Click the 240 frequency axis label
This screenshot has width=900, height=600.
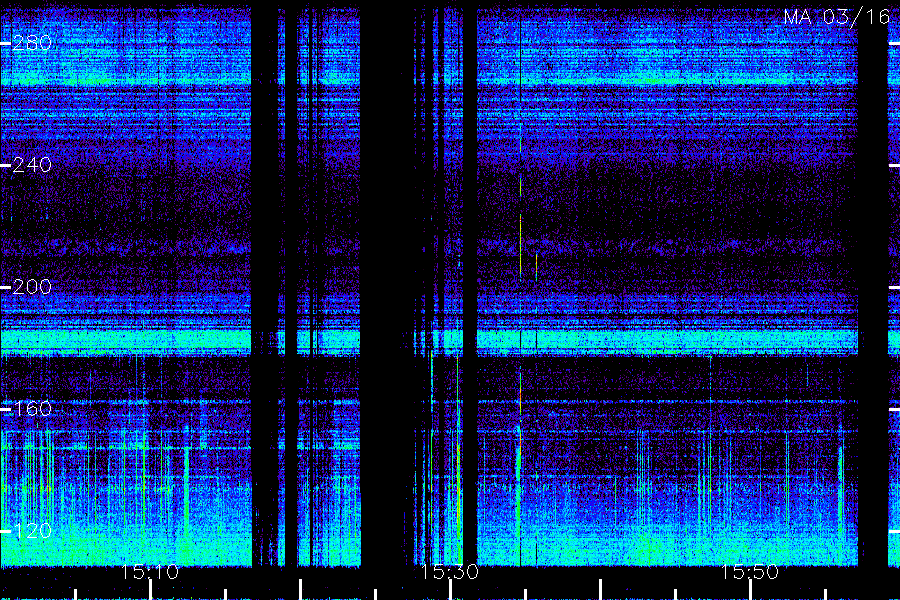(32, 165)
